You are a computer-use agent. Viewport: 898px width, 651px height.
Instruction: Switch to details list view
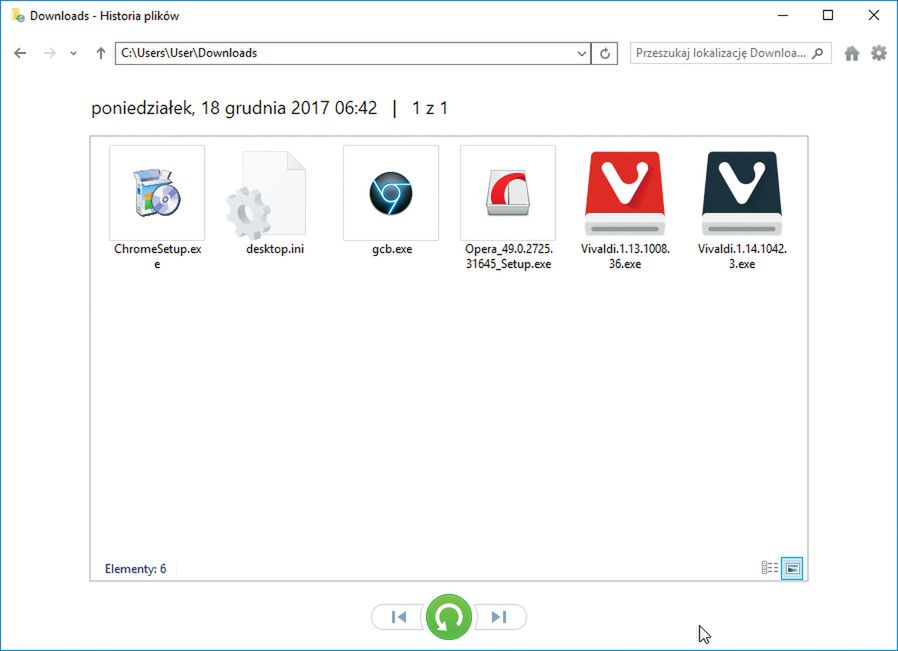tap(770, 567)
